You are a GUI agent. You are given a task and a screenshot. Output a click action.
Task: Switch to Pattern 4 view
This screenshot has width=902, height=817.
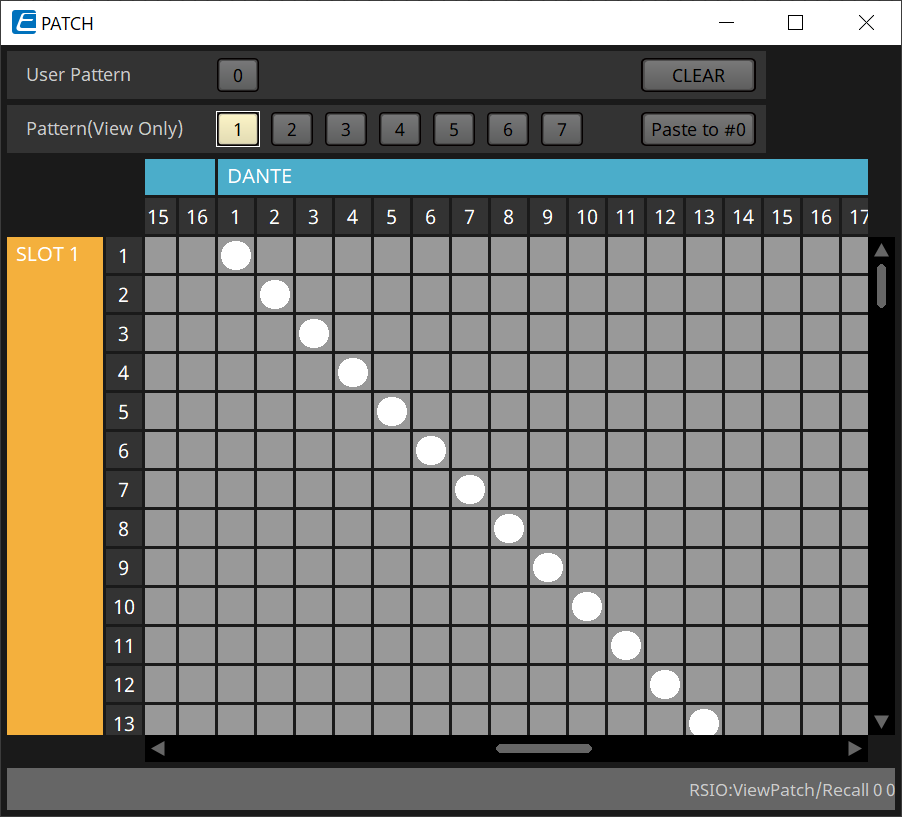(x=400, y=129)
